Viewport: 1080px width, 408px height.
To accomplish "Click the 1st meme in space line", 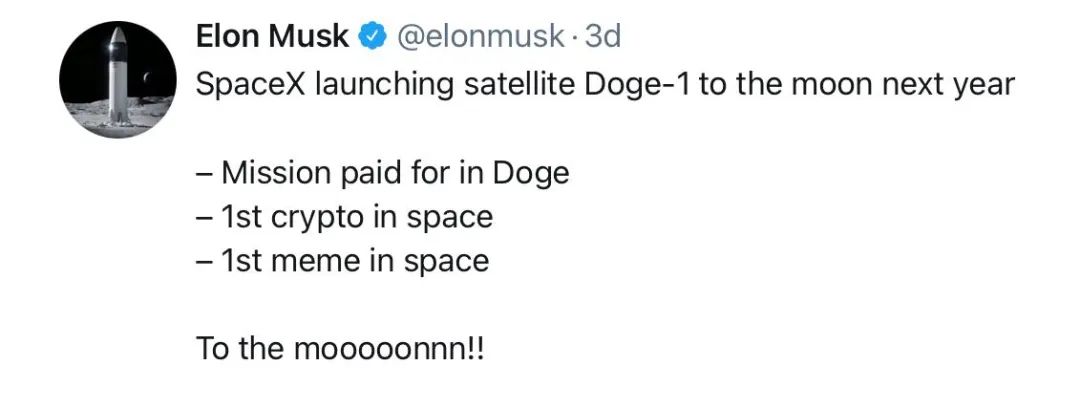I will coord(342,262).
